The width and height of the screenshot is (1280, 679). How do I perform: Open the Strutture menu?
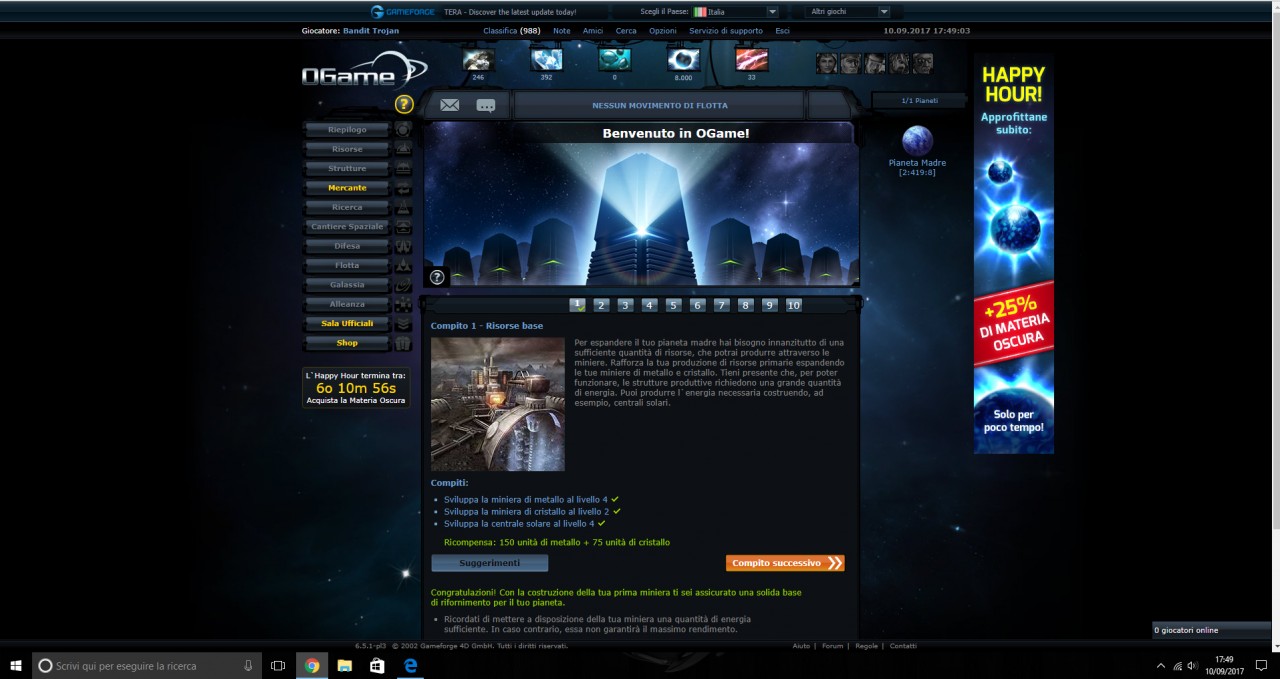(x=347, y=169)
